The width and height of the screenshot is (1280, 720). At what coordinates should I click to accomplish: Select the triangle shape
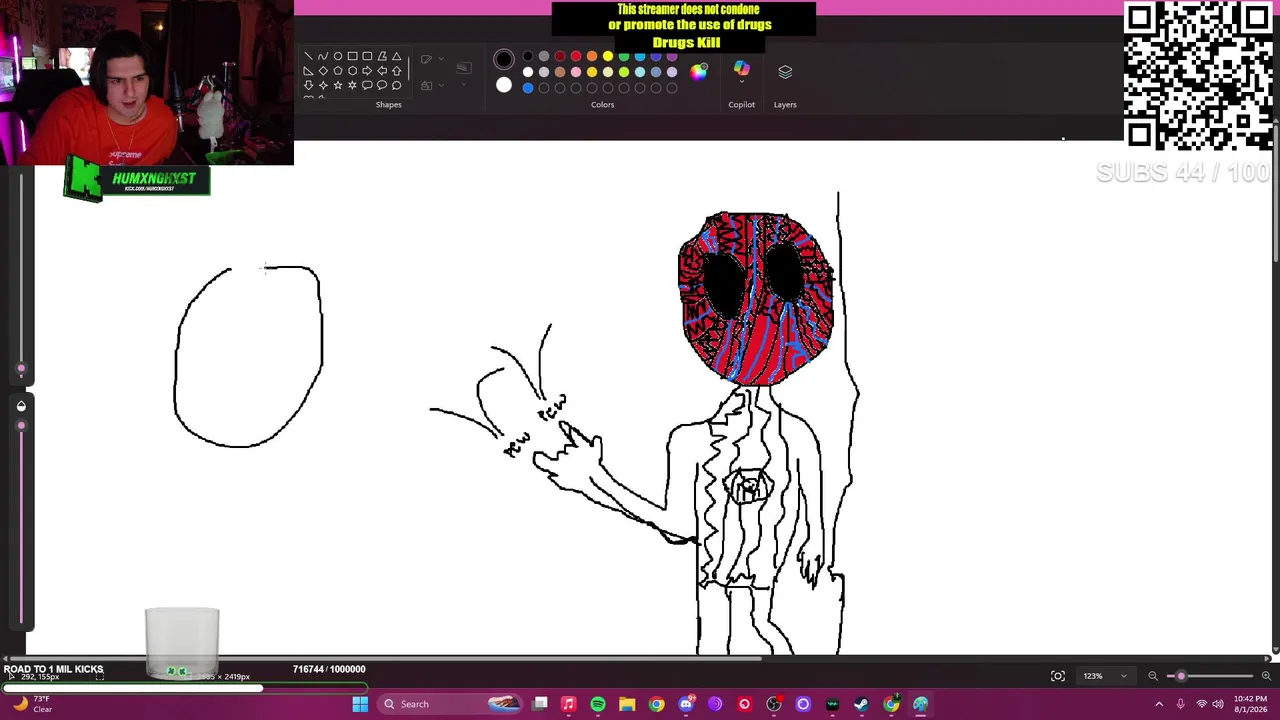396,56
